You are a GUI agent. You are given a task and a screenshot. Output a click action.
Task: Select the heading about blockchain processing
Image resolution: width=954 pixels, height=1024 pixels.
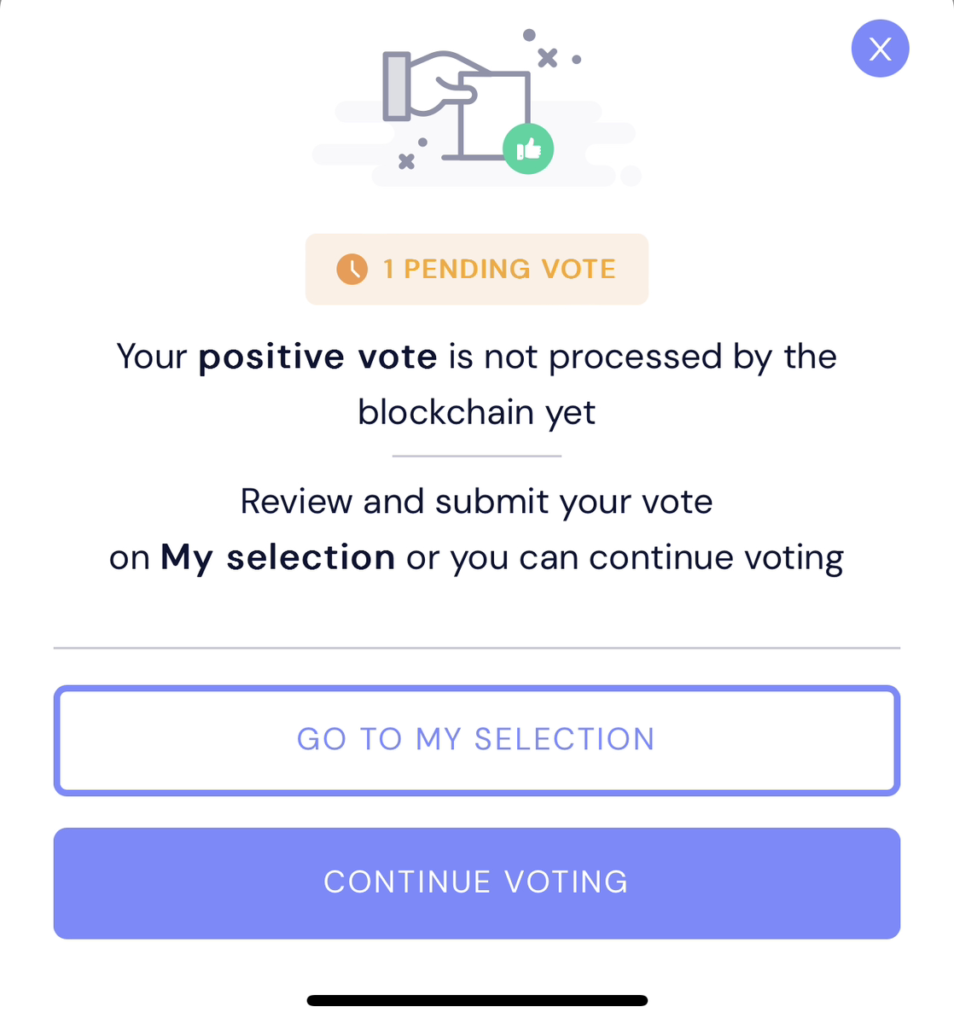pos(477,384)
